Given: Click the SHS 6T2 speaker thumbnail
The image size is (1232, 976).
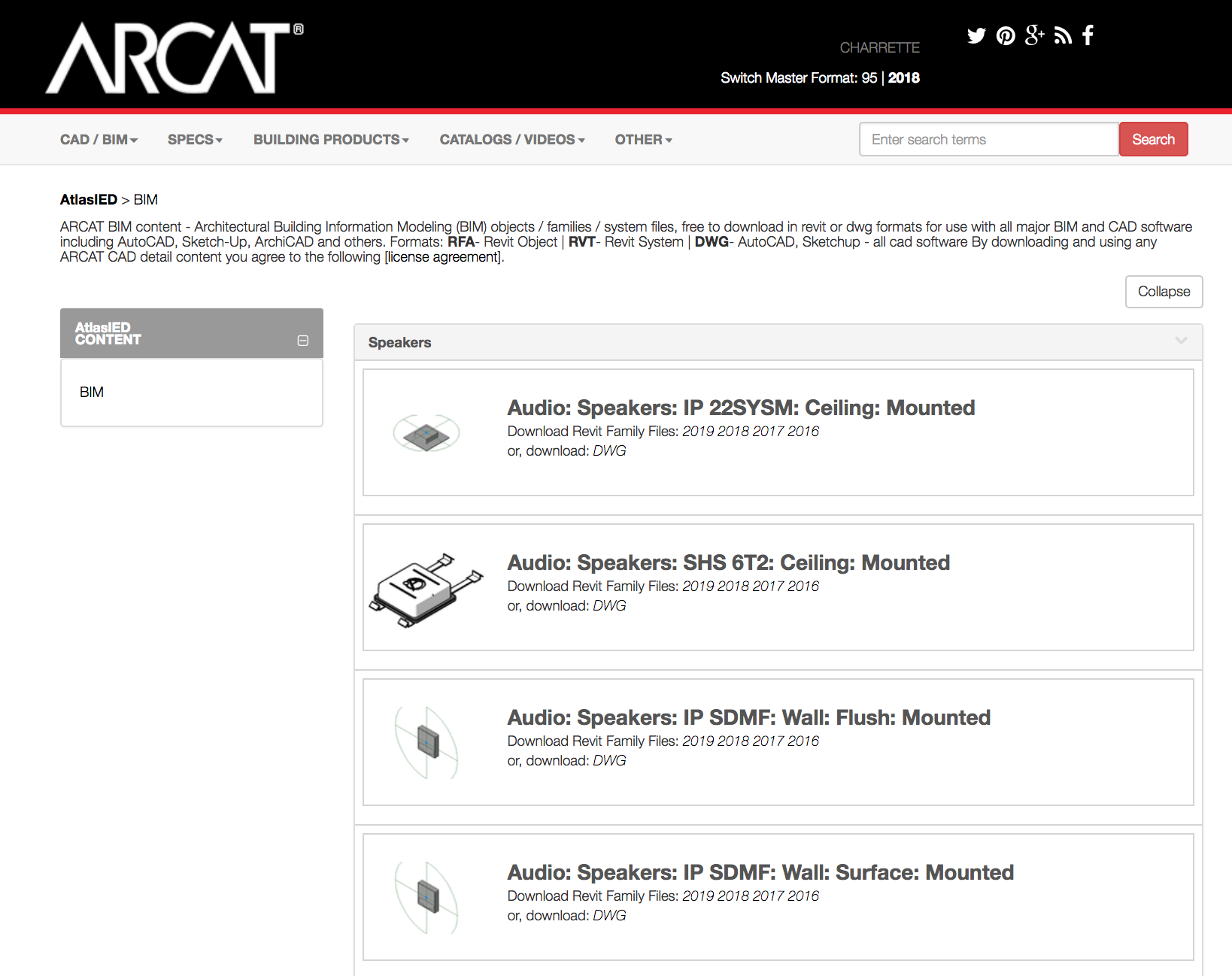Looking at the screenshot, I should tap(426, 588).
